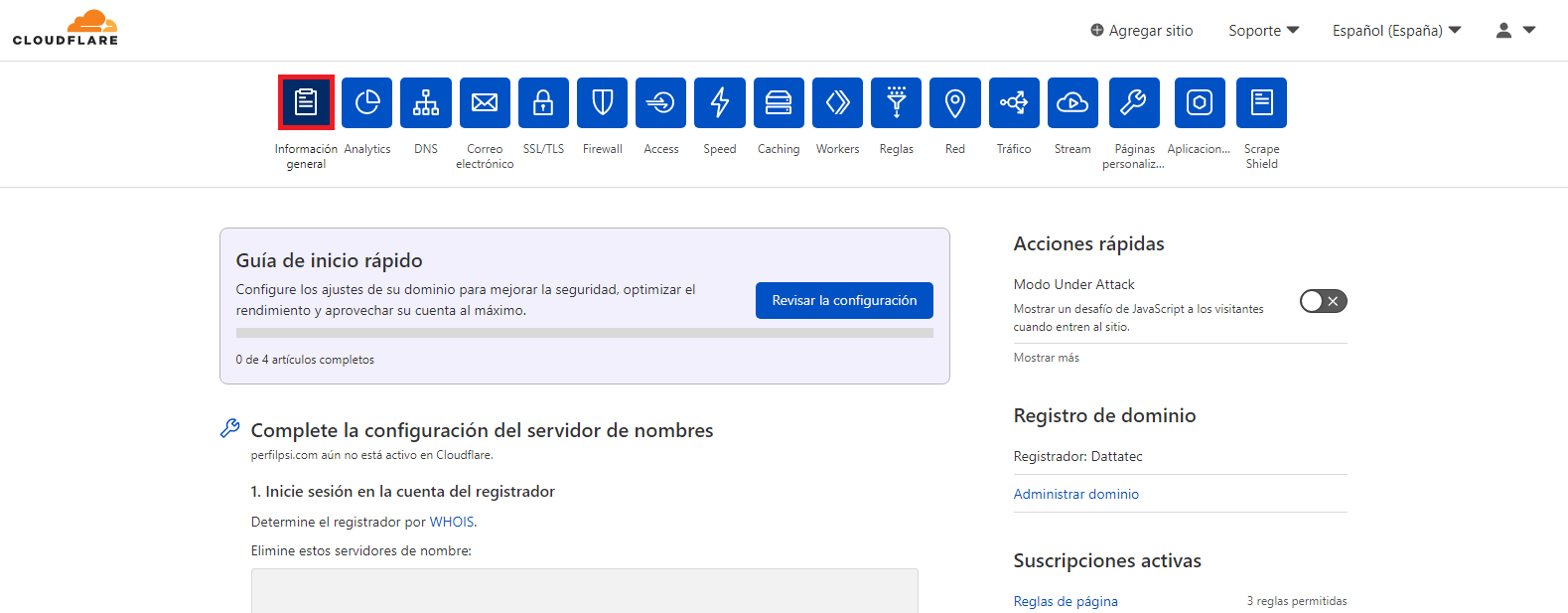Screen dimensions: 1568x613
Task: Open the Información general overview icon
Action: tap(306, 102)
